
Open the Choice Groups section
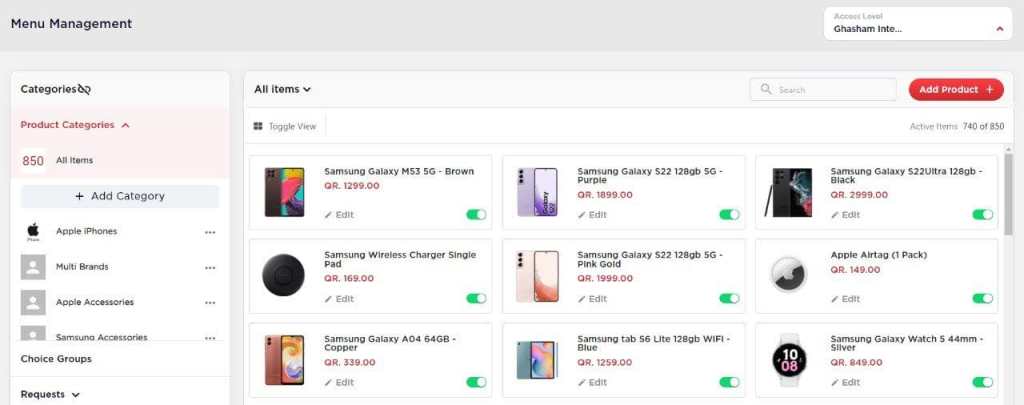(x=56, y=358)
